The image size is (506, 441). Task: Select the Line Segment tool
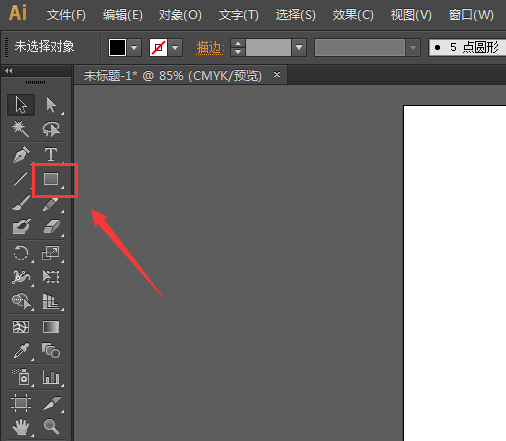[21, 179]
